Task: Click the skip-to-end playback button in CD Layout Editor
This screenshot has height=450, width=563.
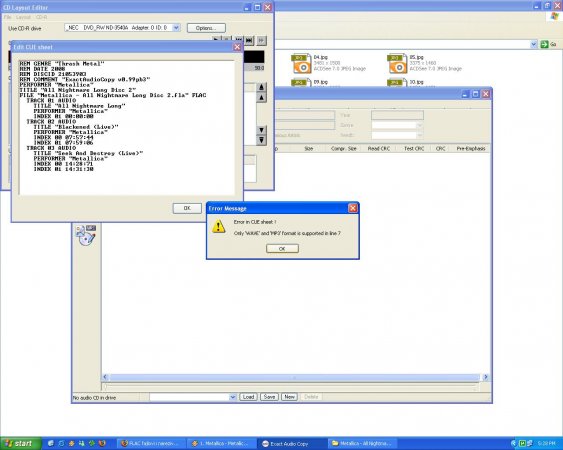Action: coord(249,41)
